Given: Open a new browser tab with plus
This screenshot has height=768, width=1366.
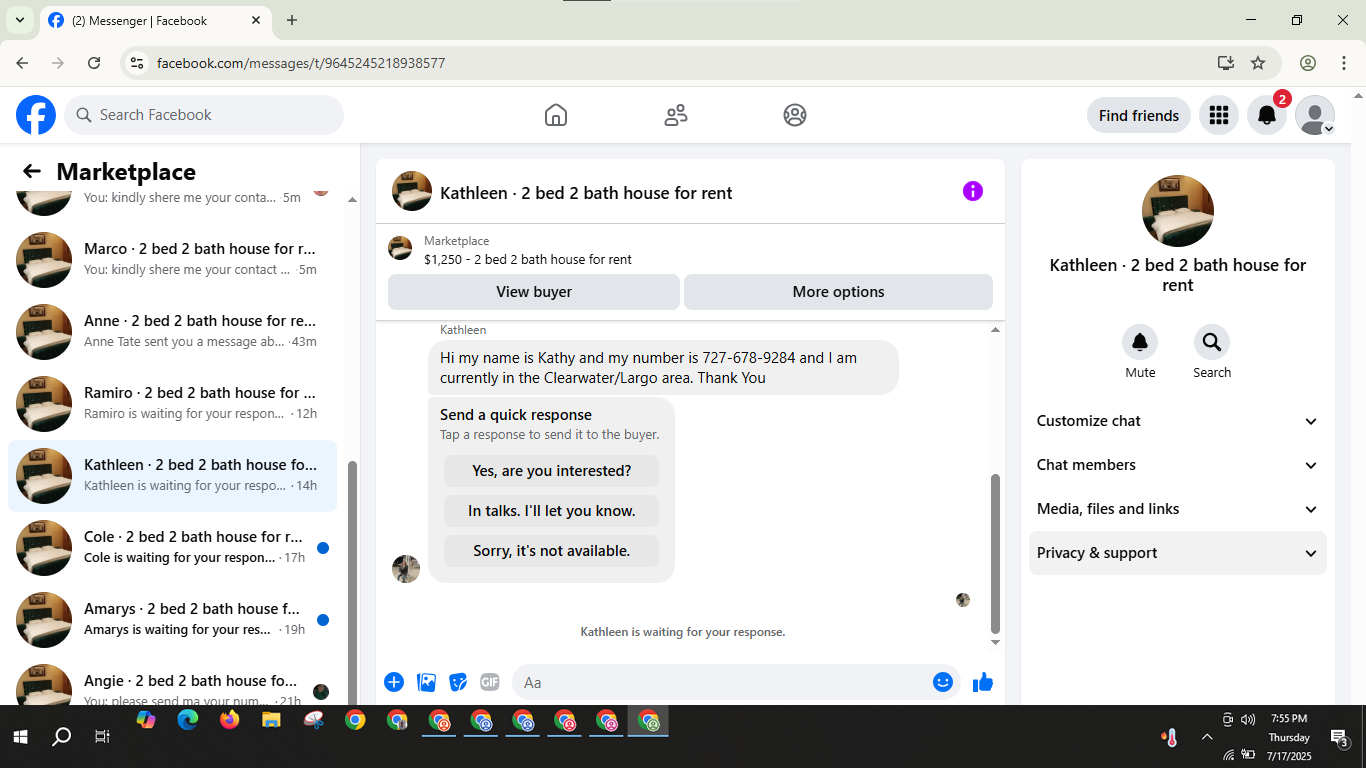Looking at the screenshot, I should tap(292, 20).
